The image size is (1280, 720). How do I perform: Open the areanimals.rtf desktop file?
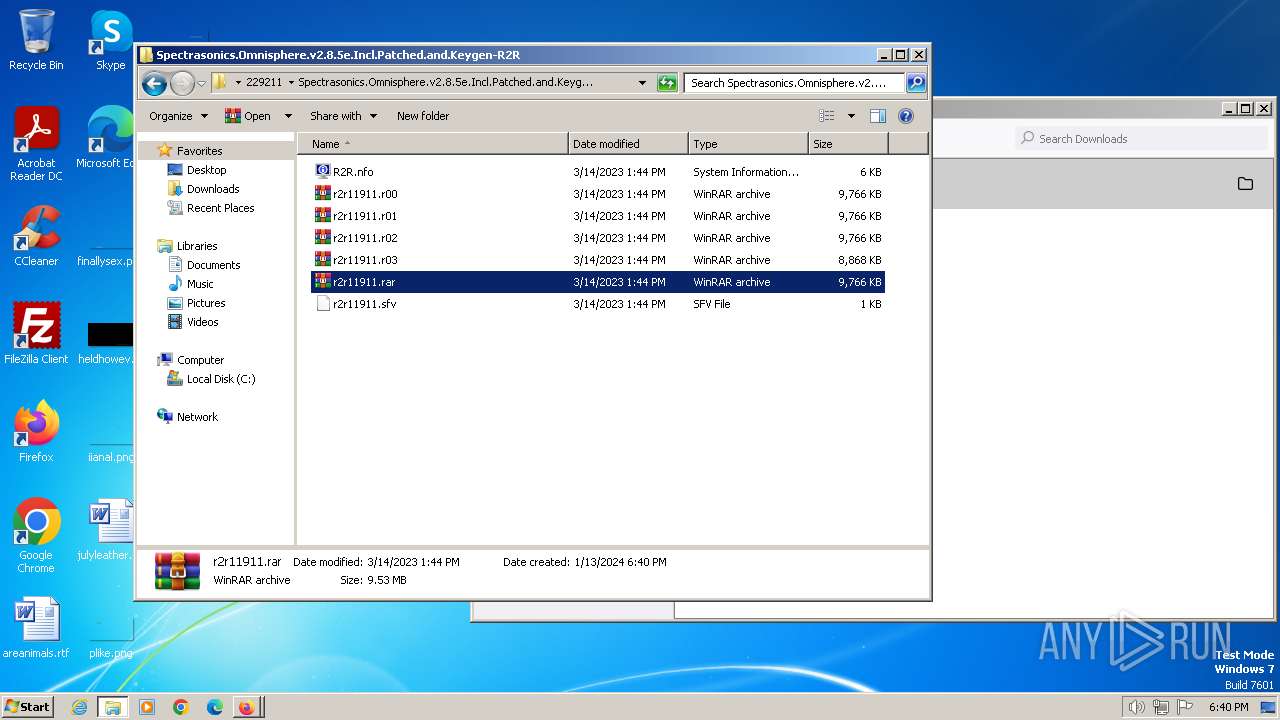tap(36, 628)
